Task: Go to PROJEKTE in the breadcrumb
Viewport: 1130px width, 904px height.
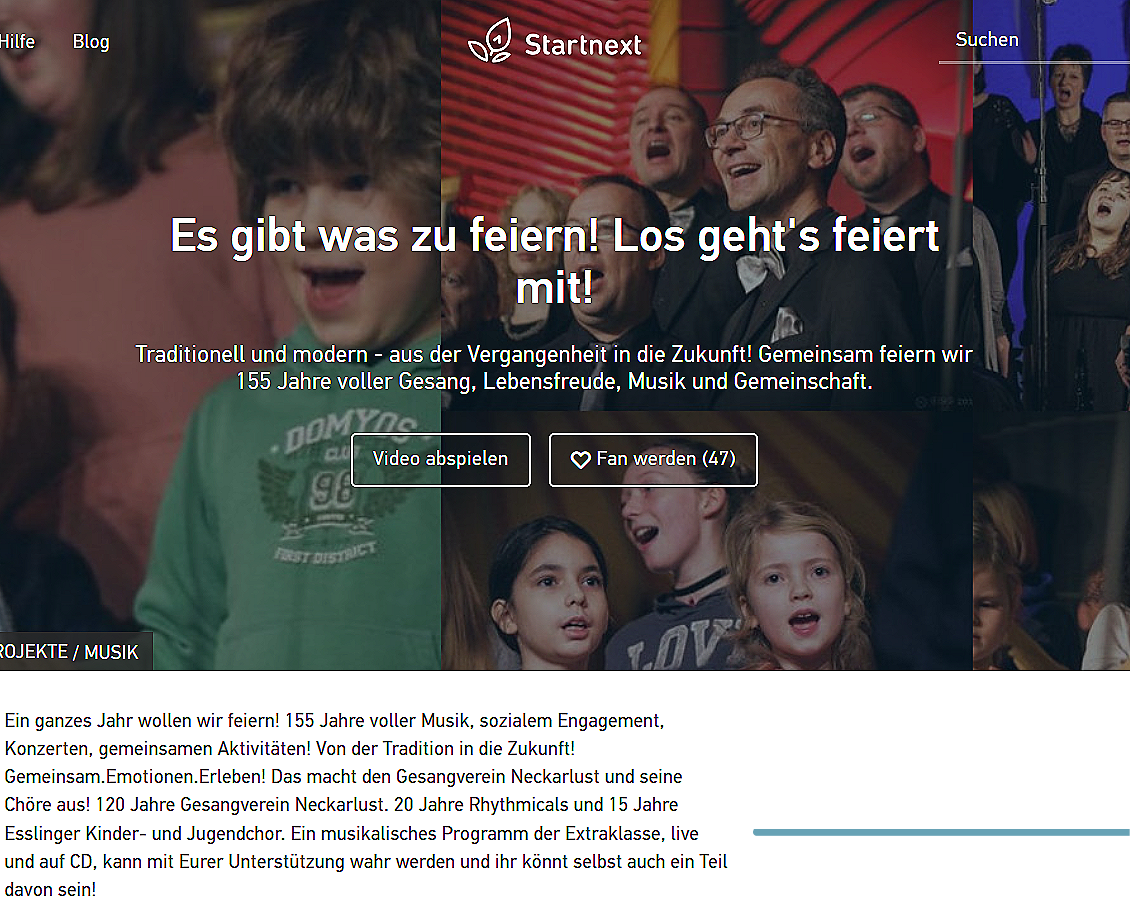Action: pos(34,652)
